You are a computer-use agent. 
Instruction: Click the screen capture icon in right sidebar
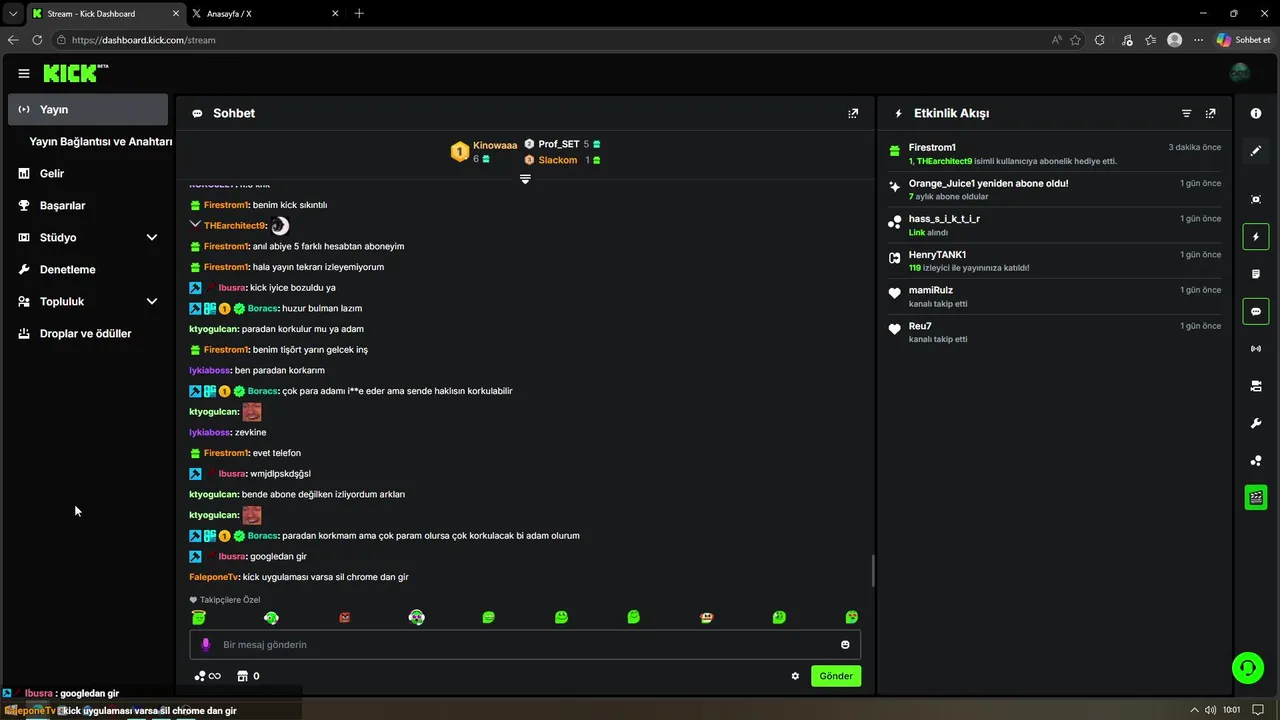tap(1256, 200)
